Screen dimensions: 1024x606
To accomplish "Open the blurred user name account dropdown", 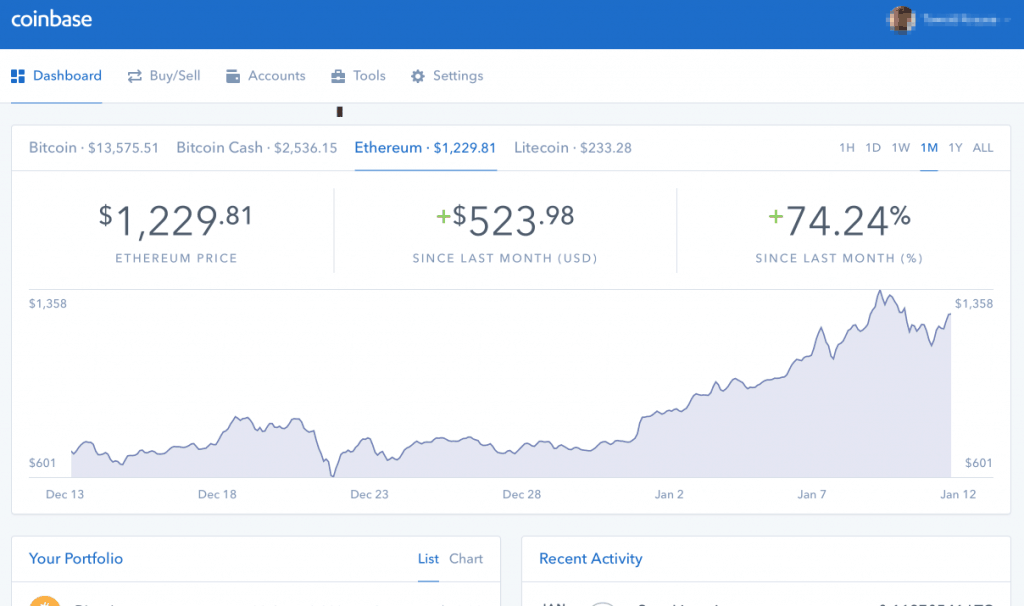I will point(967,20).
